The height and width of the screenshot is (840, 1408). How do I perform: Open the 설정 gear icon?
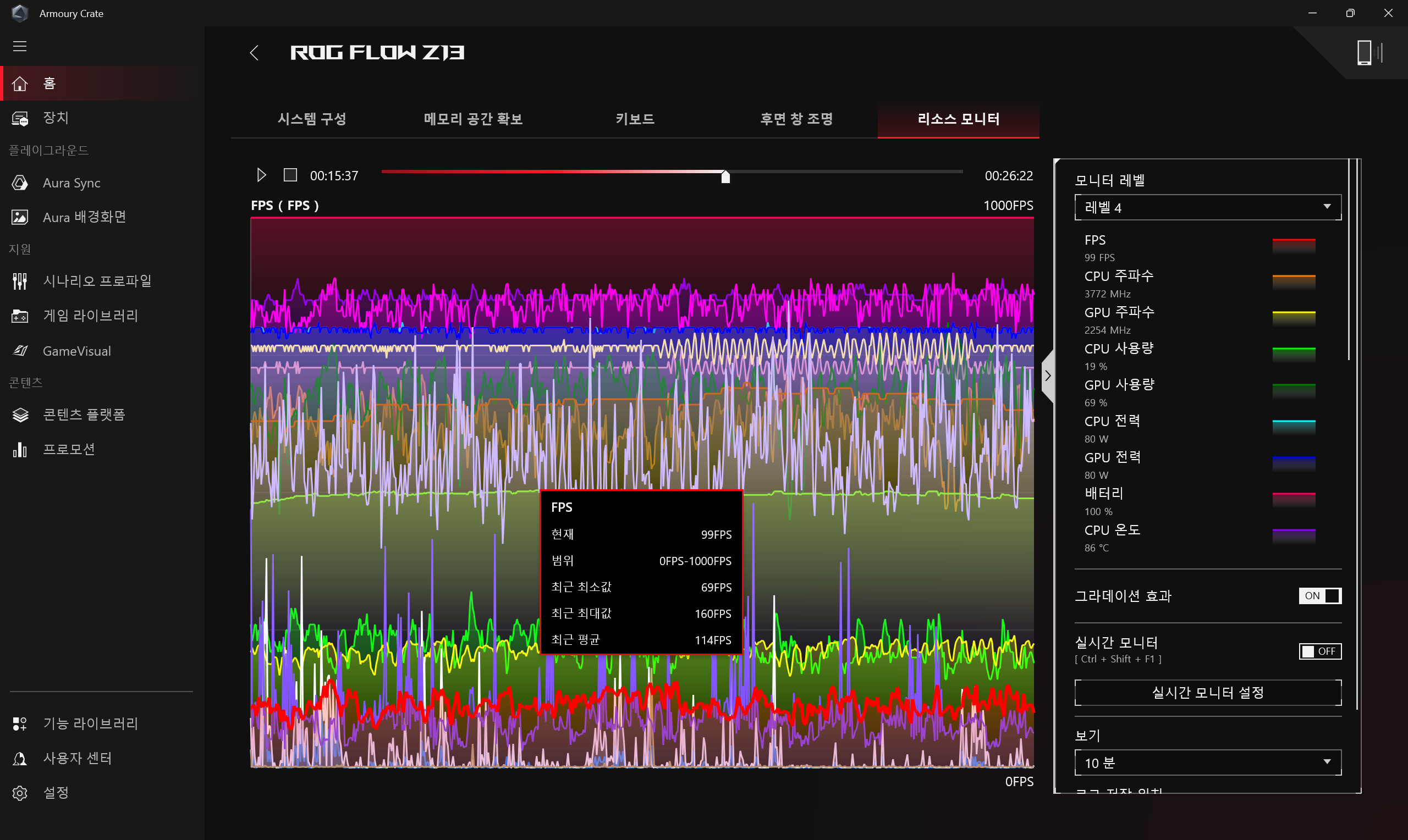pos(20,794)
